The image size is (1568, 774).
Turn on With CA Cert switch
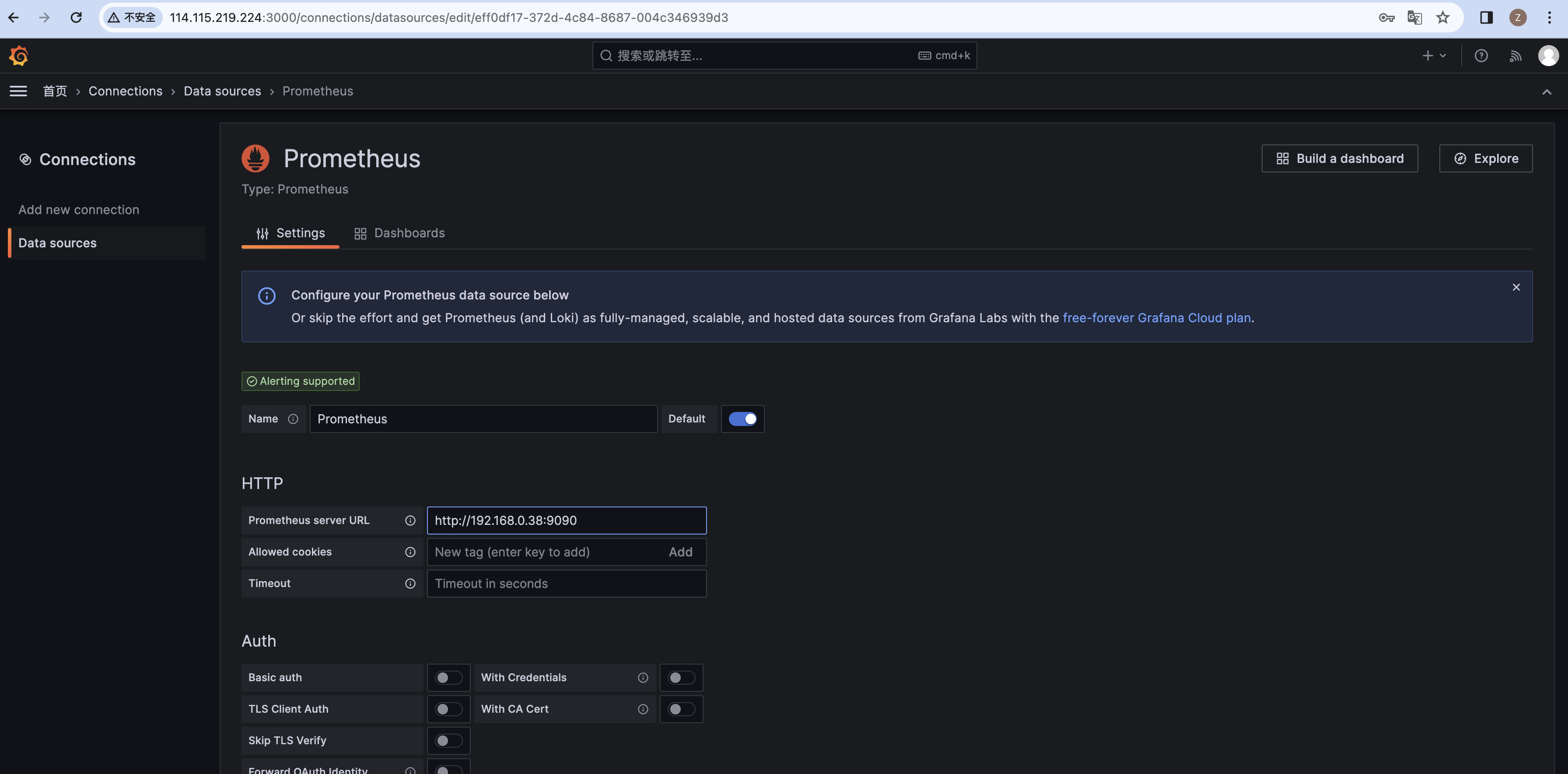tap(681, 710)
